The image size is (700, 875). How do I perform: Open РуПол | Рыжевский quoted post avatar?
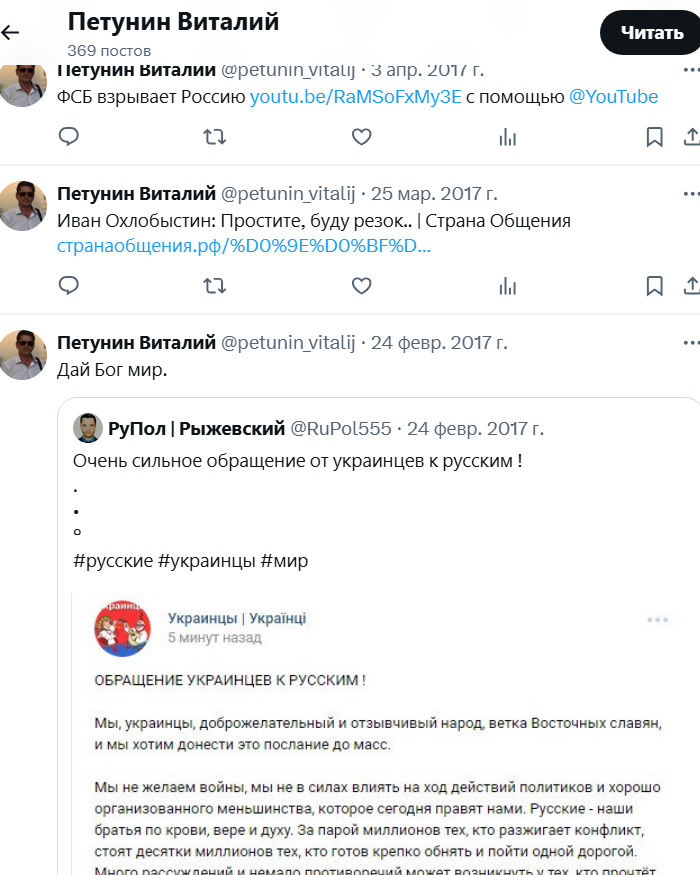(x=88, y=428)
